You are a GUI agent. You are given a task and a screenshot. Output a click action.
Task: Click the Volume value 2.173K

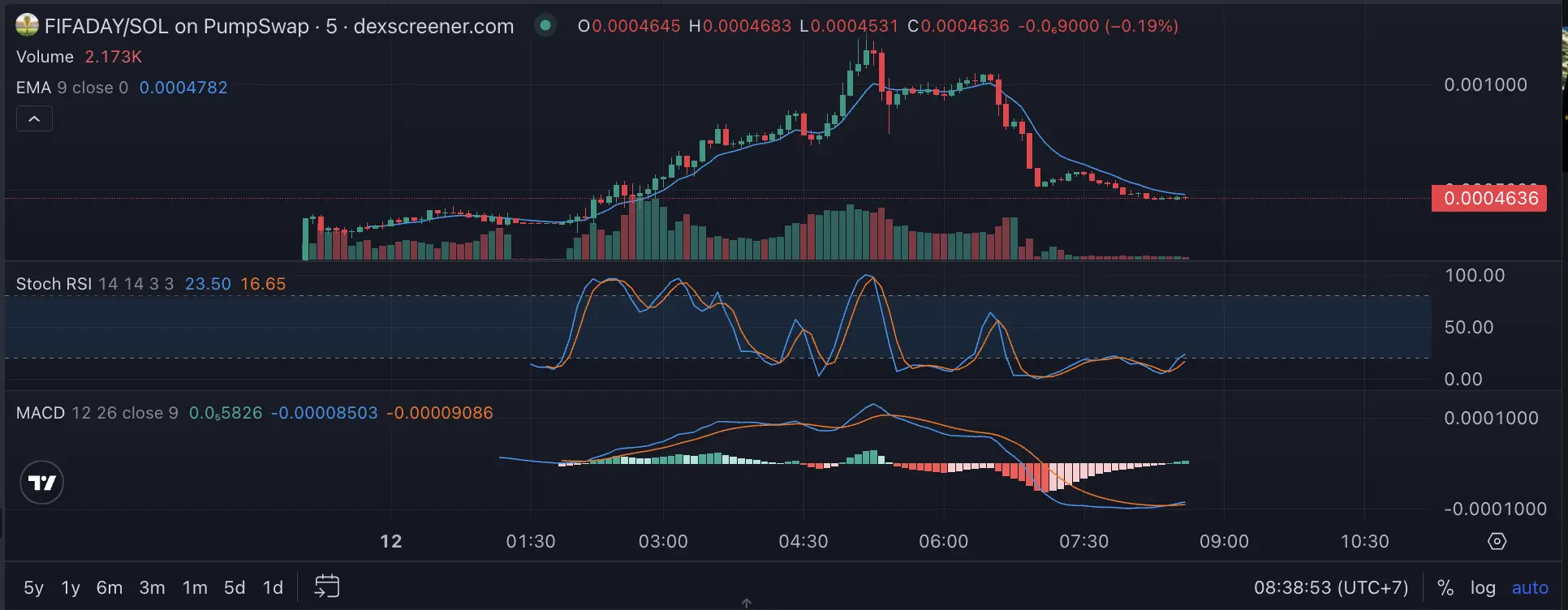(x=114, y=57)
